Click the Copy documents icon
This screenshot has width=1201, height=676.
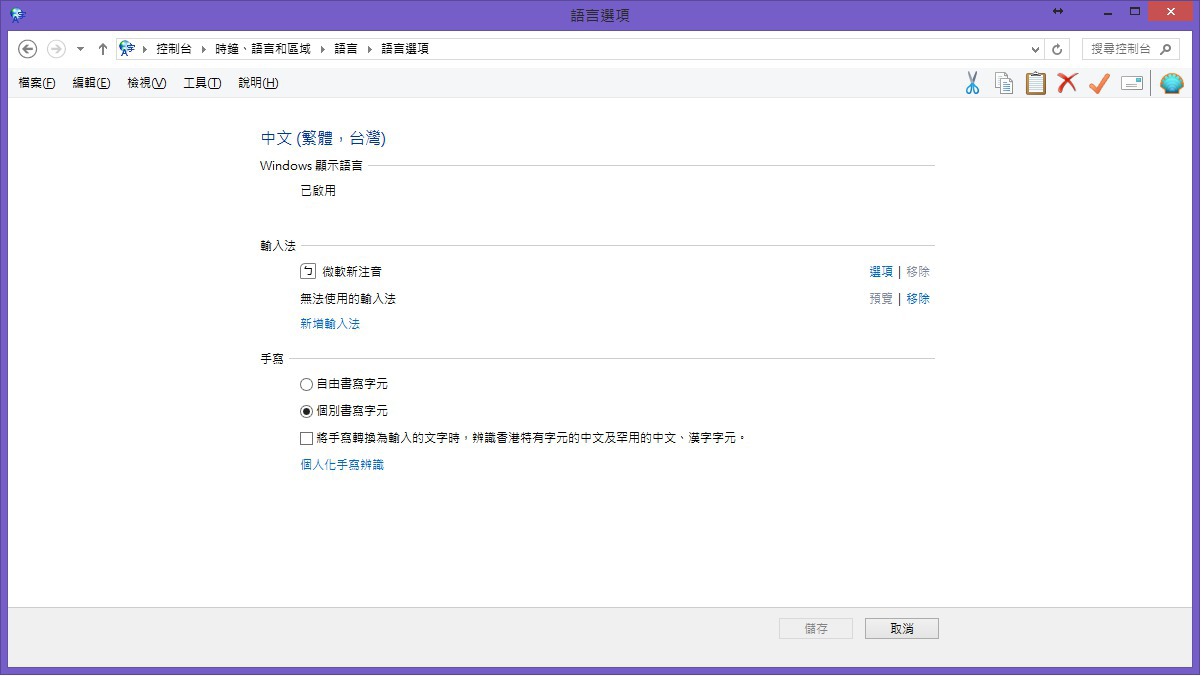(1004, 83)
